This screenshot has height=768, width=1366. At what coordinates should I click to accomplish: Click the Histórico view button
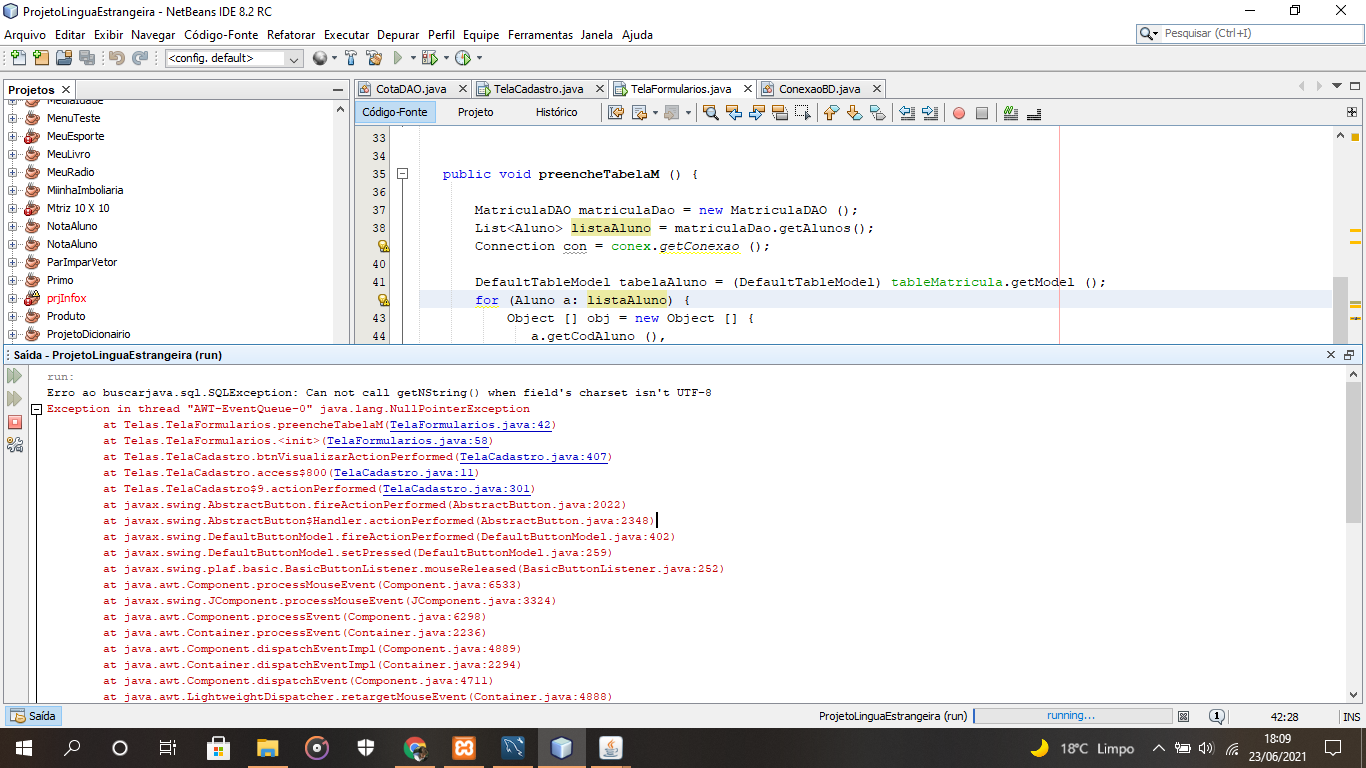(556, 112)
